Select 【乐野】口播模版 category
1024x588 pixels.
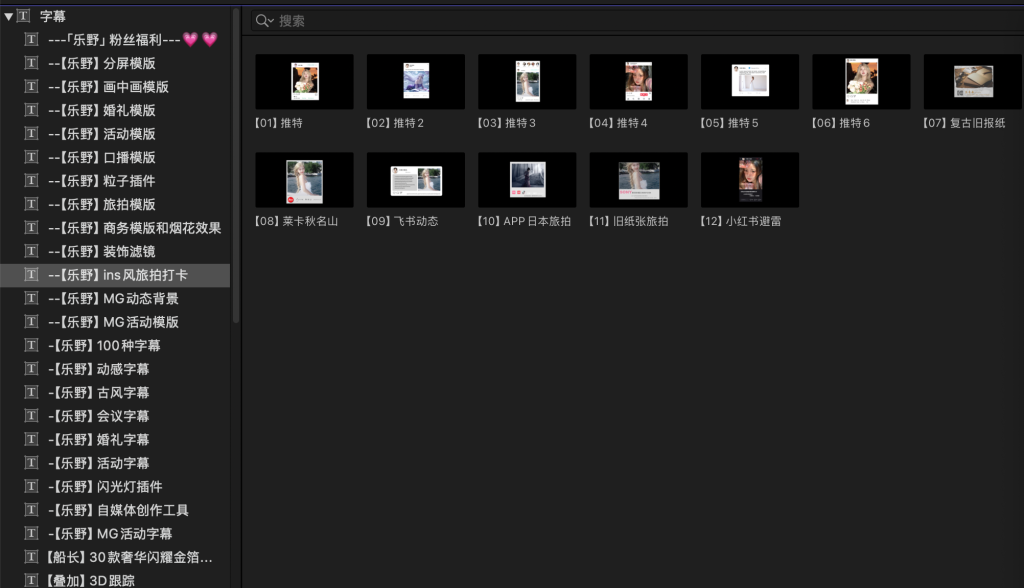tap(115, 157)
